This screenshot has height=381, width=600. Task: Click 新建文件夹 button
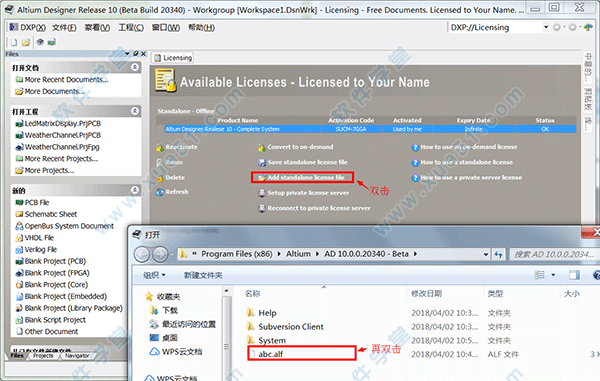click(x=203, y=275)
